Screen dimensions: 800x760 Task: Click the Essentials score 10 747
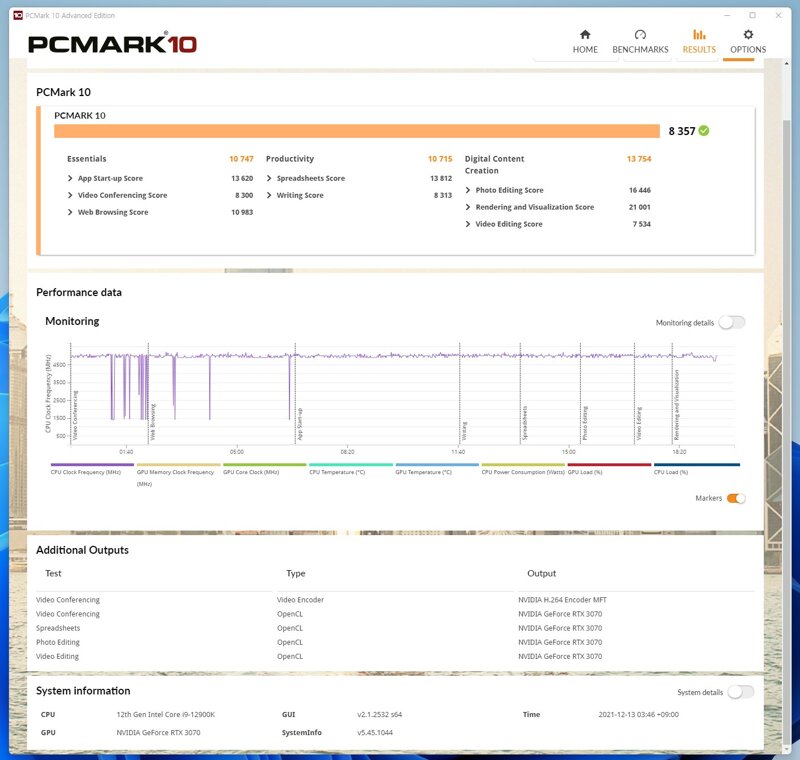[x=241, y=159]
